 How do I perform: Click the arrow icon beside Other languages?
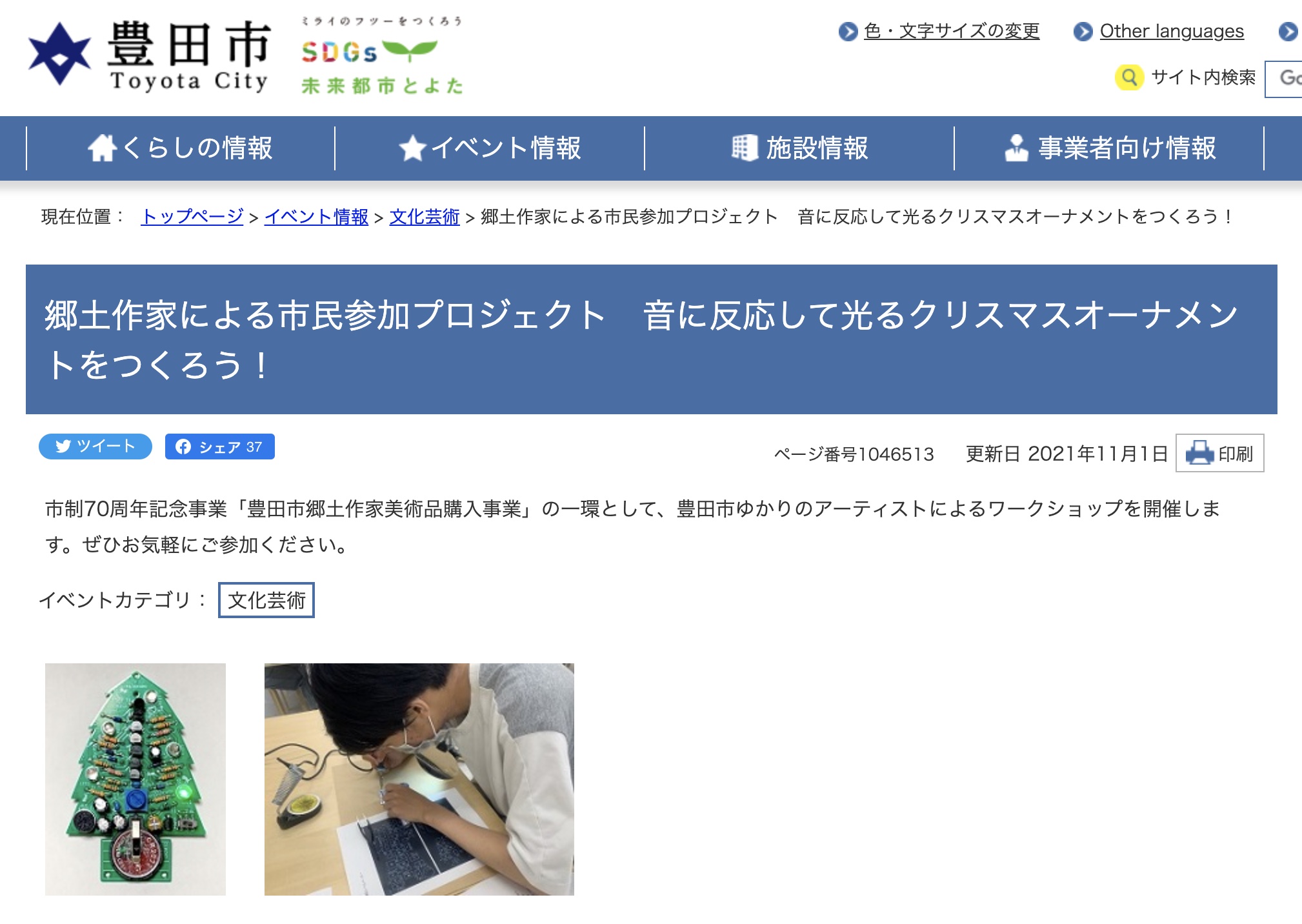pos(1083,32)
